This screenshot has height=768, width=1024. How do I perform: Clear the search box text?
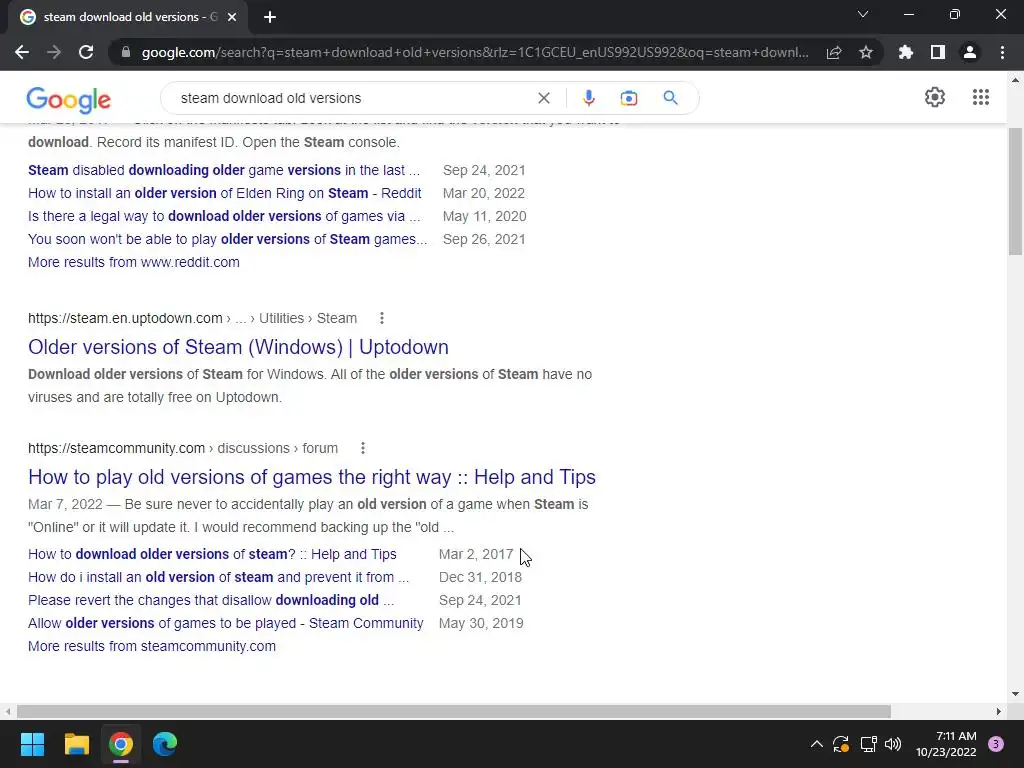[543, 98]
